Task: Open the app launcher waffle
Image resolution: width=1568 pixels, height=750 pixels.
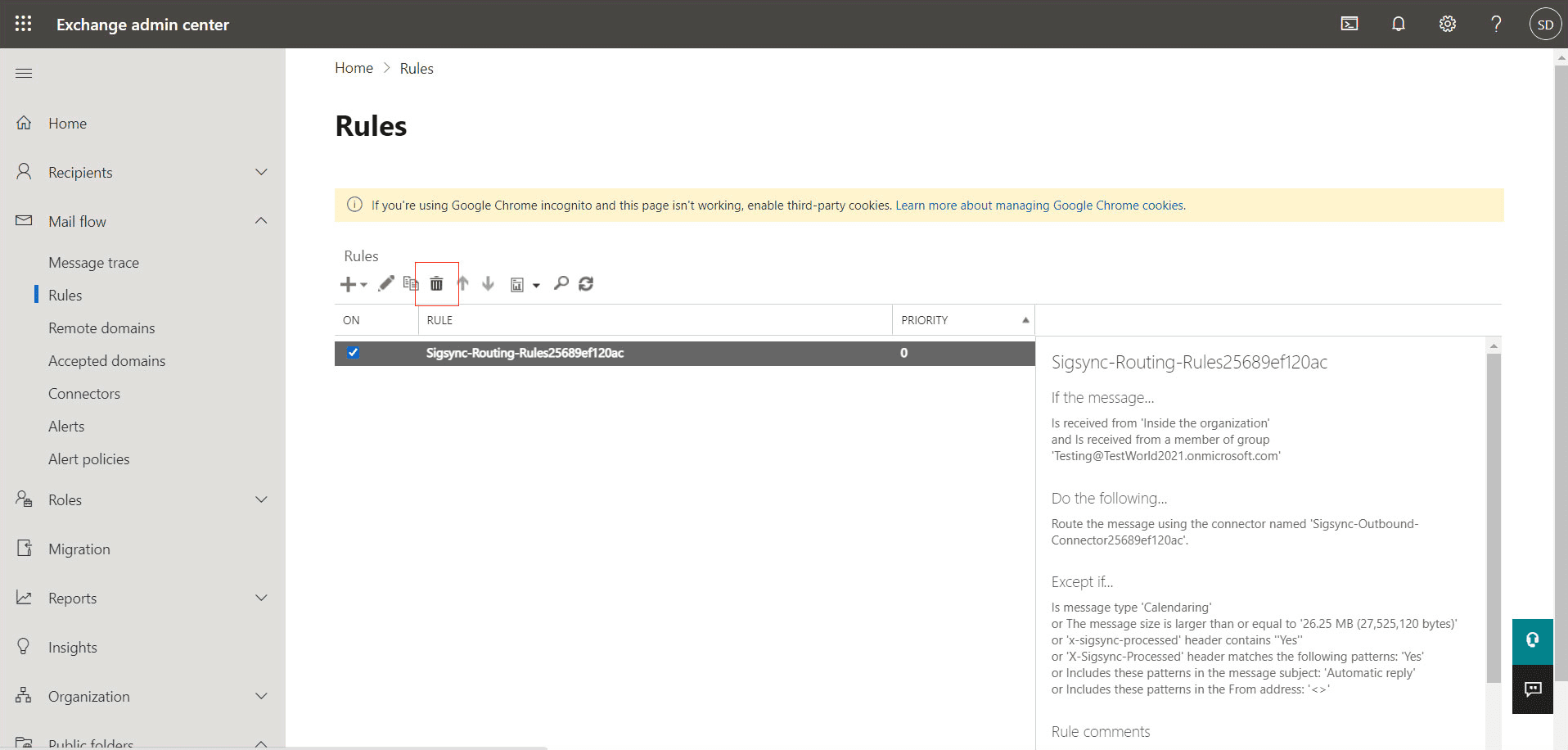Action: [23, 24]
